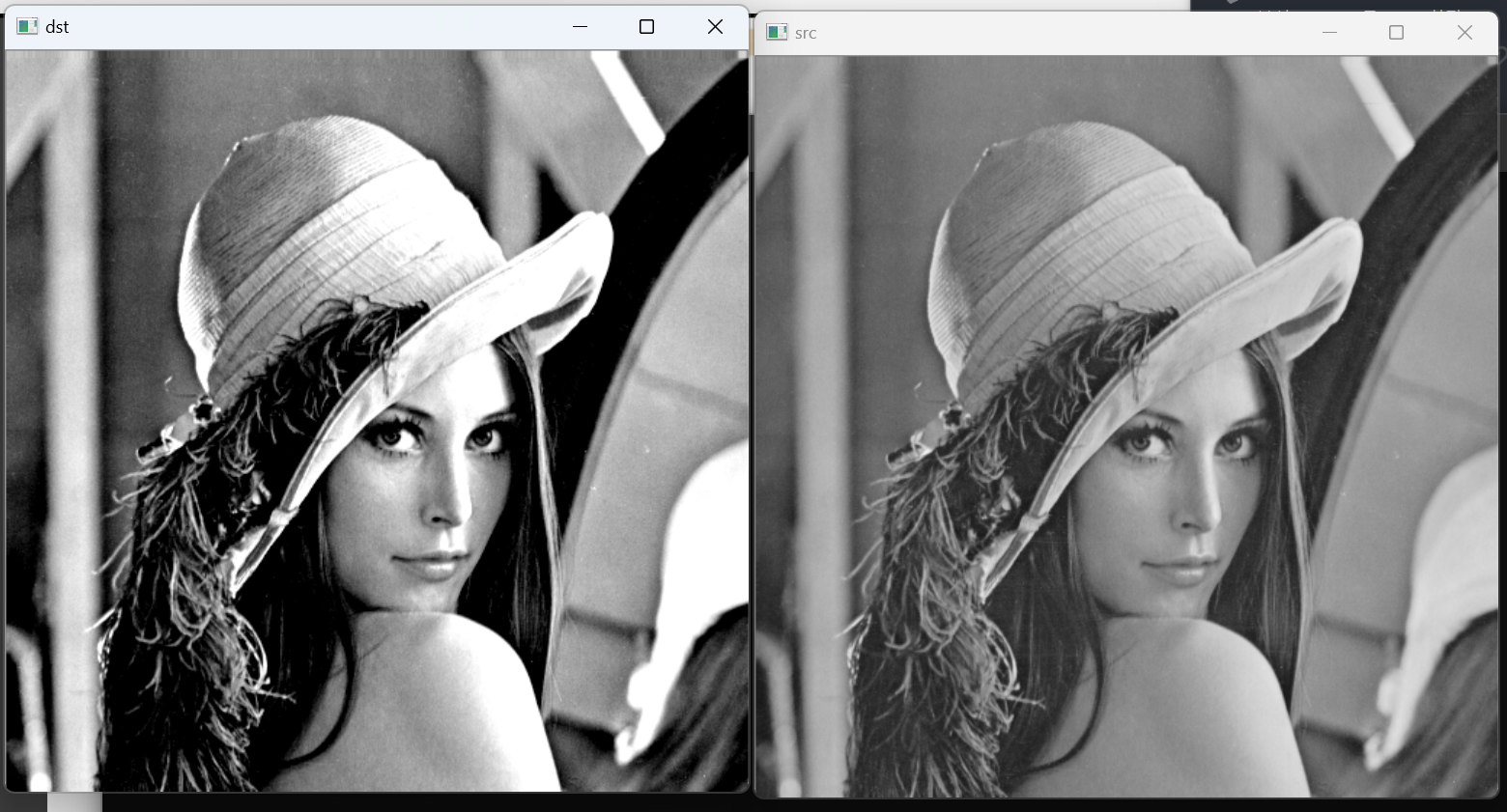
Task: Close the src window
Action: point(1464,33)
